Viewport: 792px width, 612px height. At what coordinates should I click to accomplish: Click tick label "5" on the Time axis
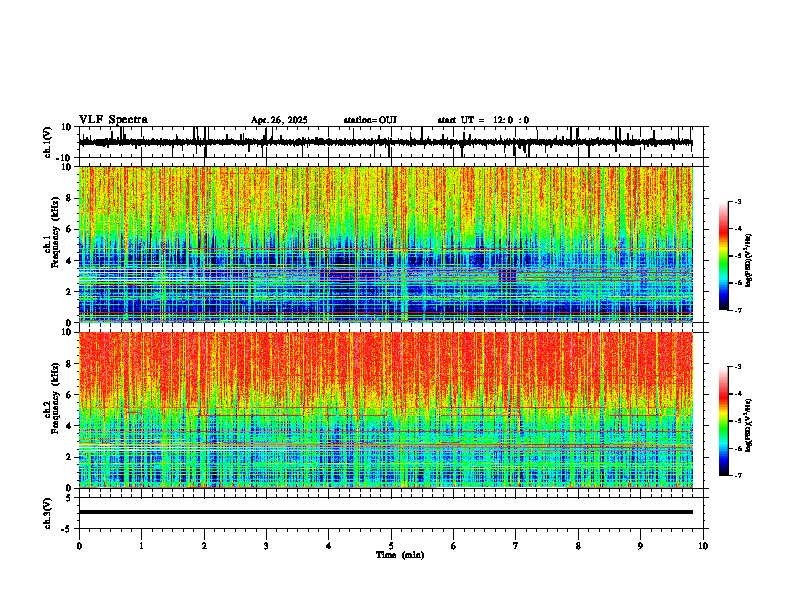(391, 546)
